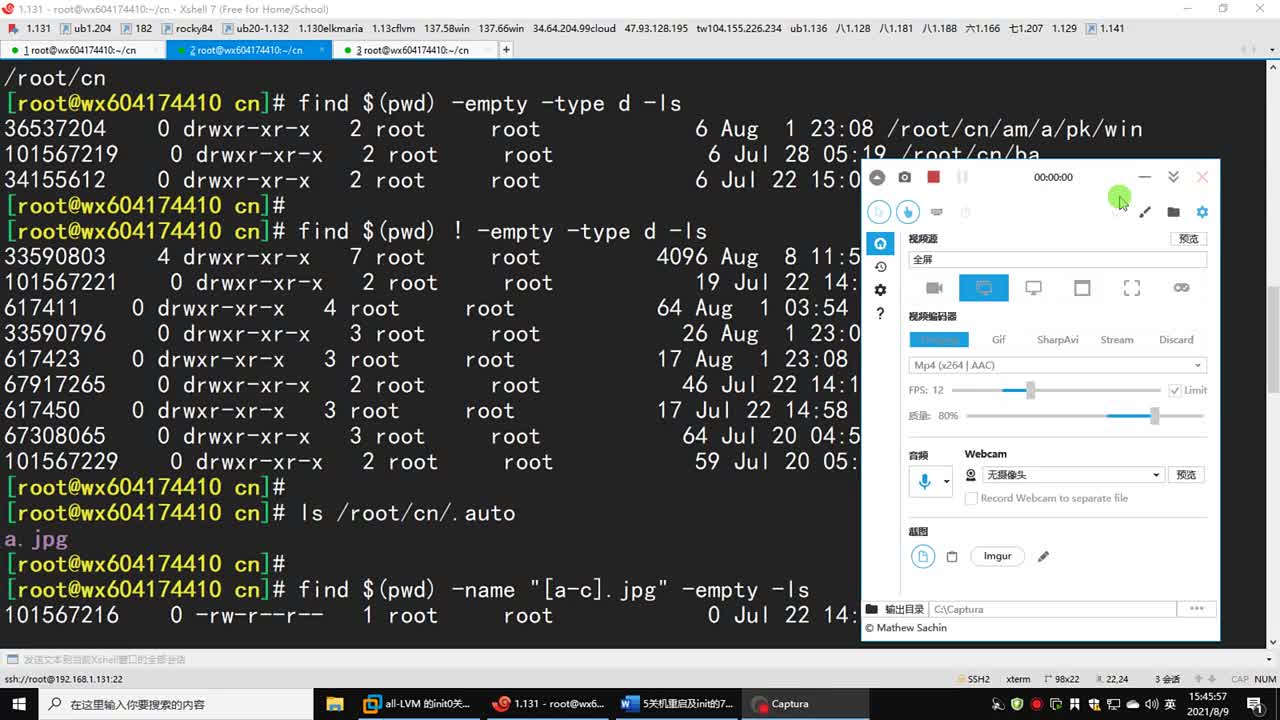The width and height of the screenshot is (1280, 720).
Task: Enable Record Webcam to separate file
Action: pos(971,498)
